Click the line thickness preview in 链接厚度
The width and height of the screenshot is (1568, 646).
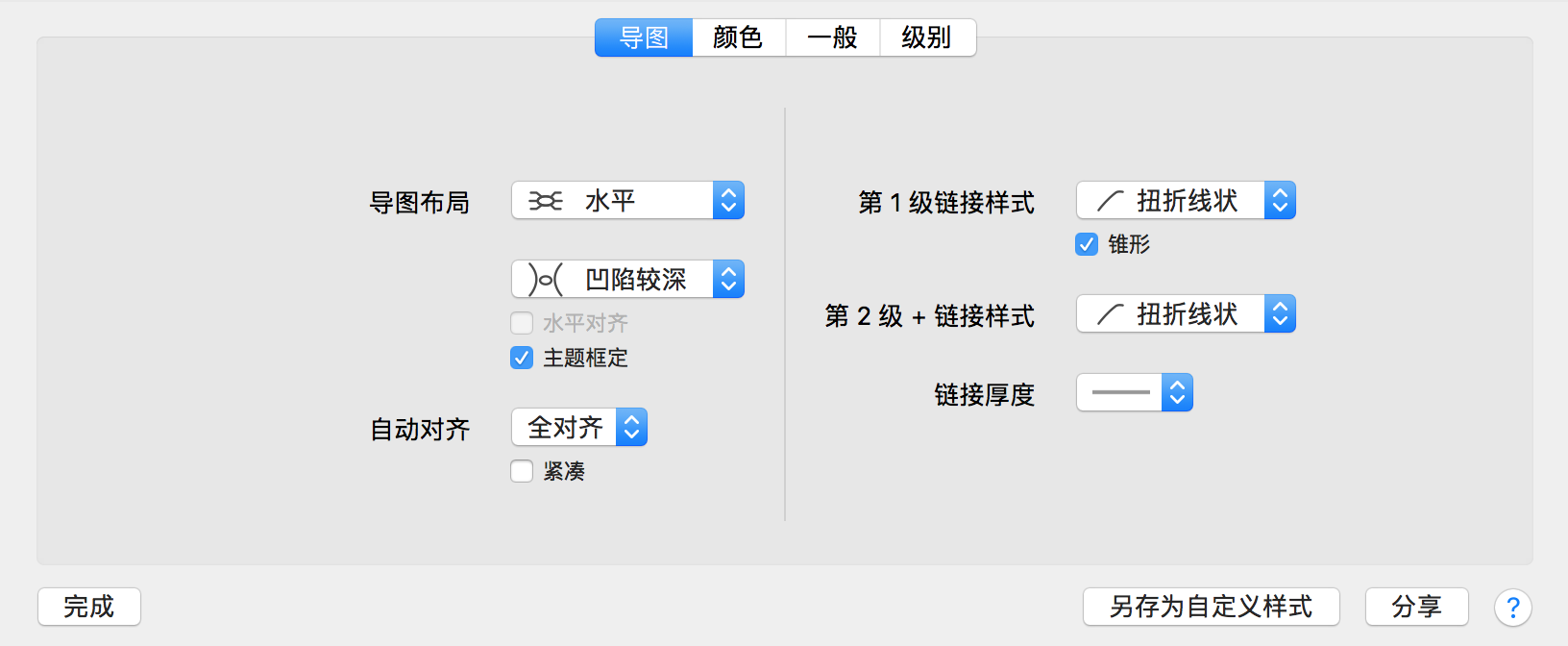1120,393
